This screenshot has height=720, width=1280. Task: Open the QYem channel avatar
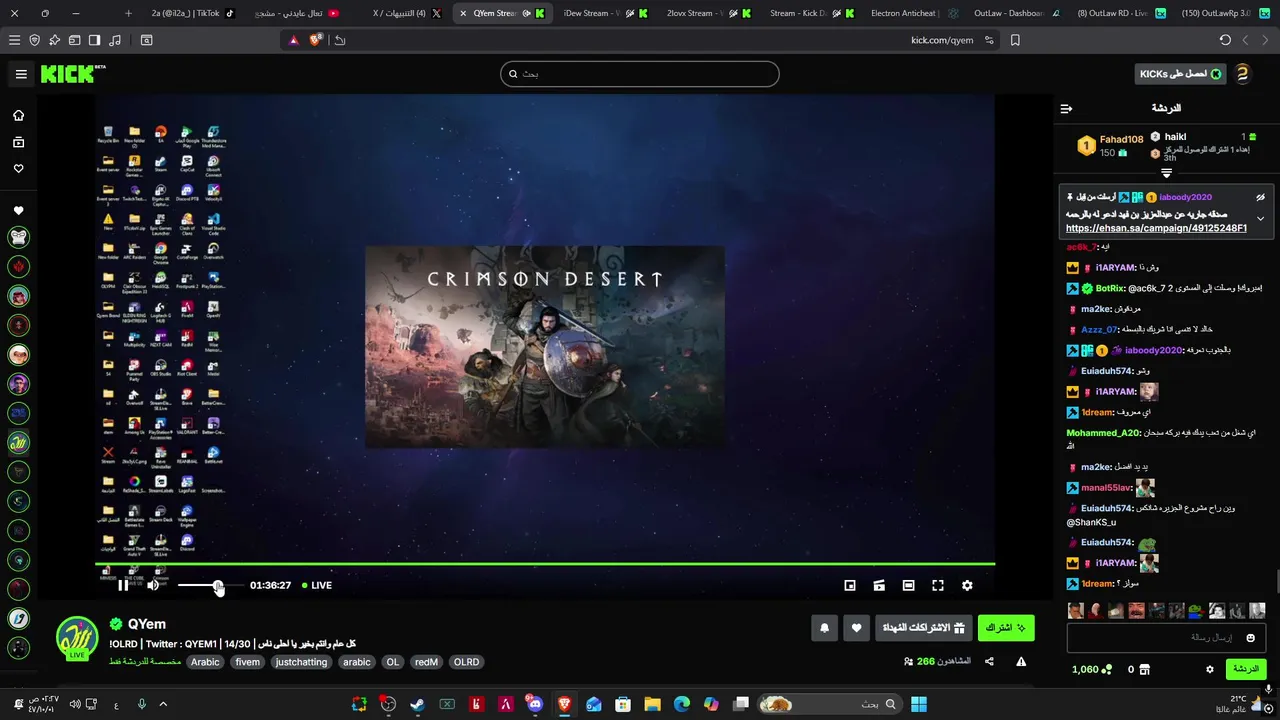pyautogui.click(x=77, y=638)
